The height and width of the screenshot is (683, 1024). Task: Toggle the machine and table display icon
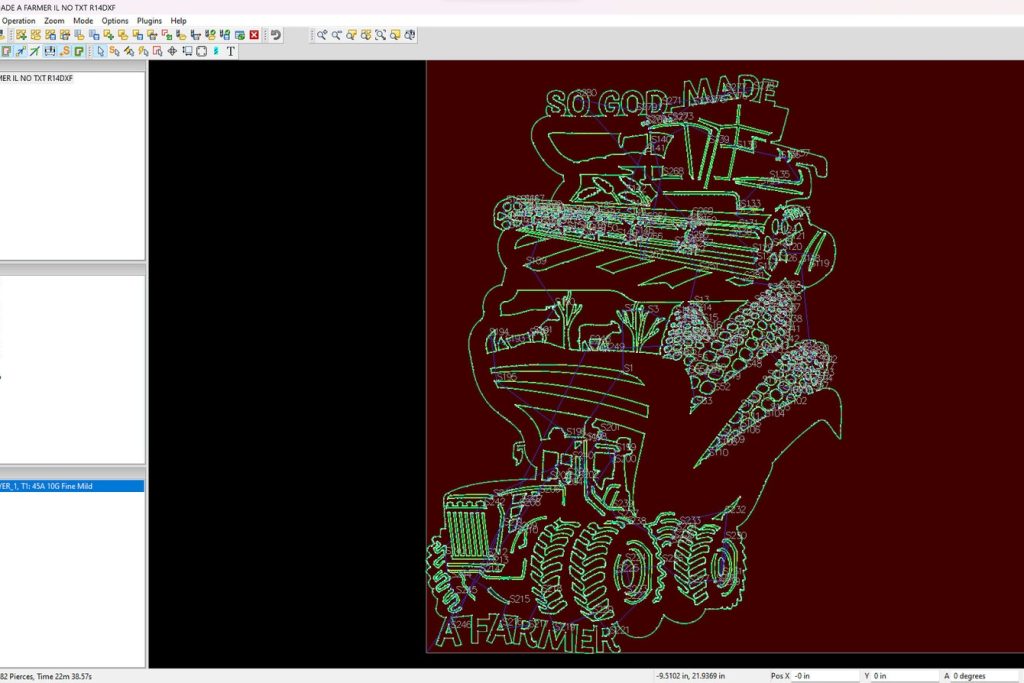[50, 51]
